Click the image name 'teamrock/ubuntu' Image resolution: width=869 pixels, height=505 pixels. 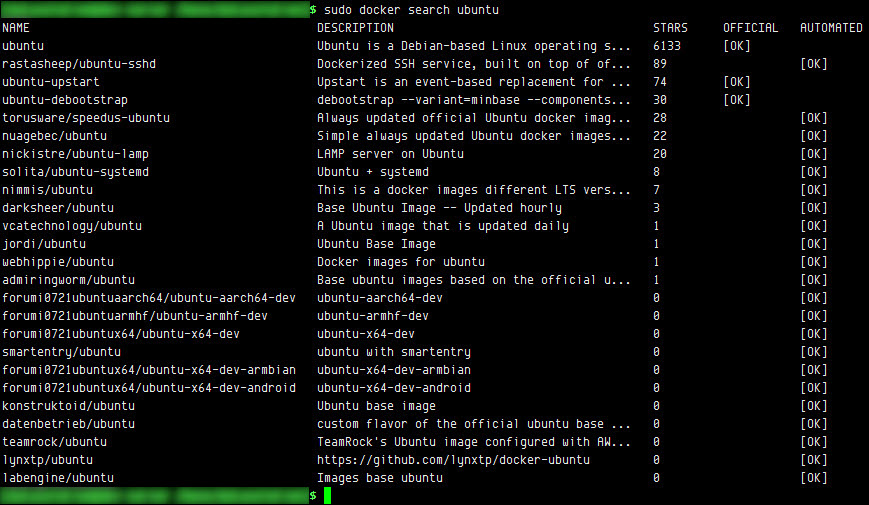point(54,442)
